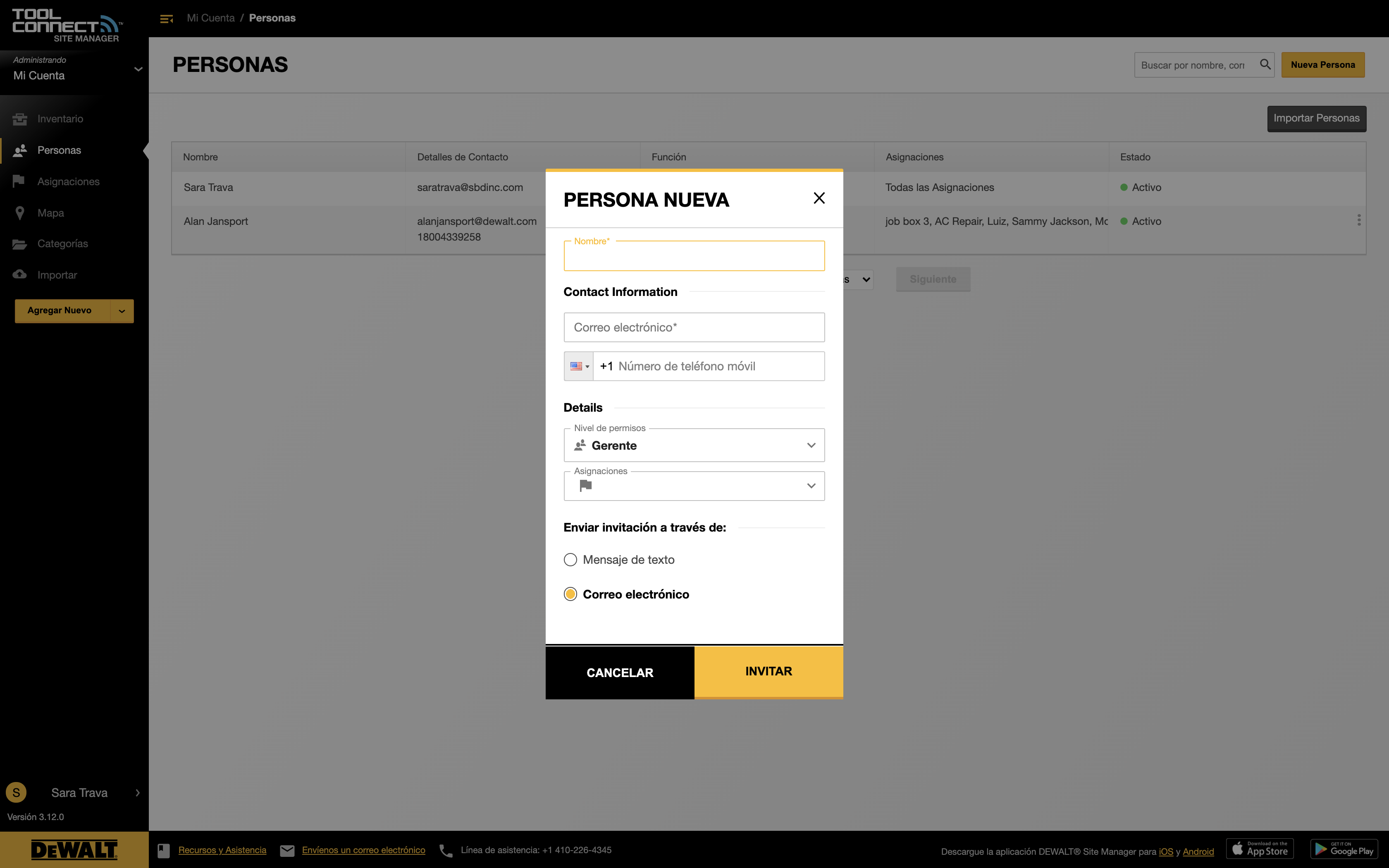Click Alan Jansport name cell
This screenshot has height=868, width=1389.
pos(216,222)
